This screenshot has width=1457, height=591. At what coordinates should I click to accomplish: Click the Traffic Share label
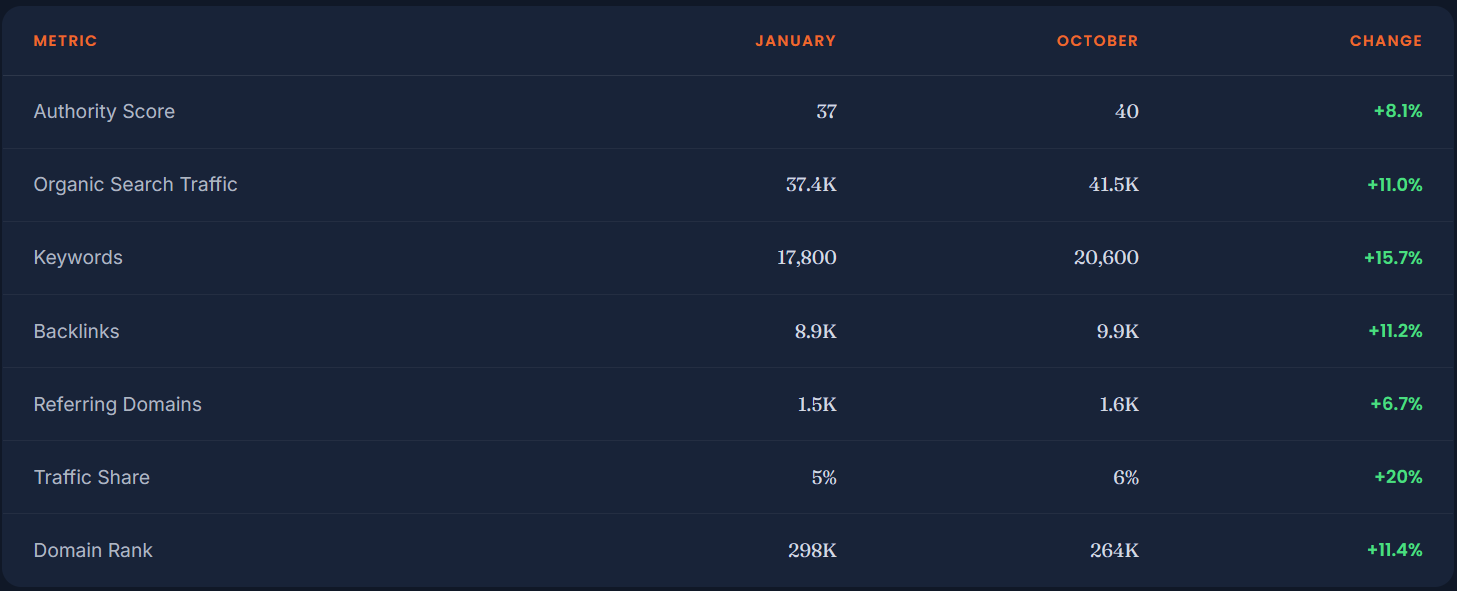click(x=92, y=477)
